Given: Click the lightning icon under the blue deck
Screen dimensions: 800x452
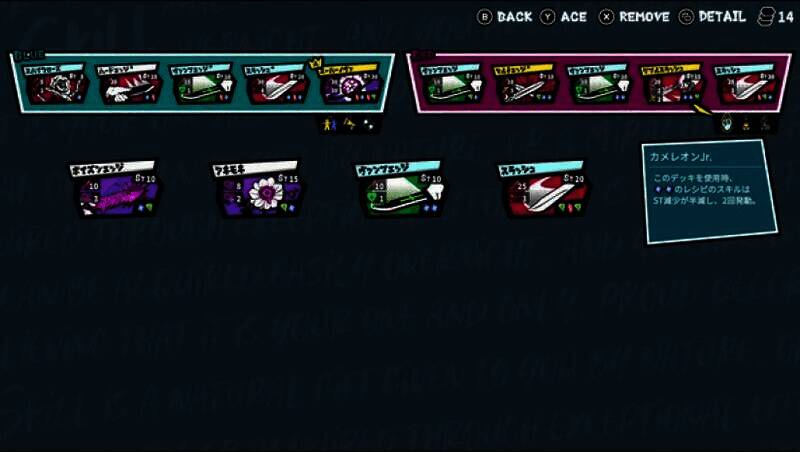Looking at the screenshot, I should (349, 124).
